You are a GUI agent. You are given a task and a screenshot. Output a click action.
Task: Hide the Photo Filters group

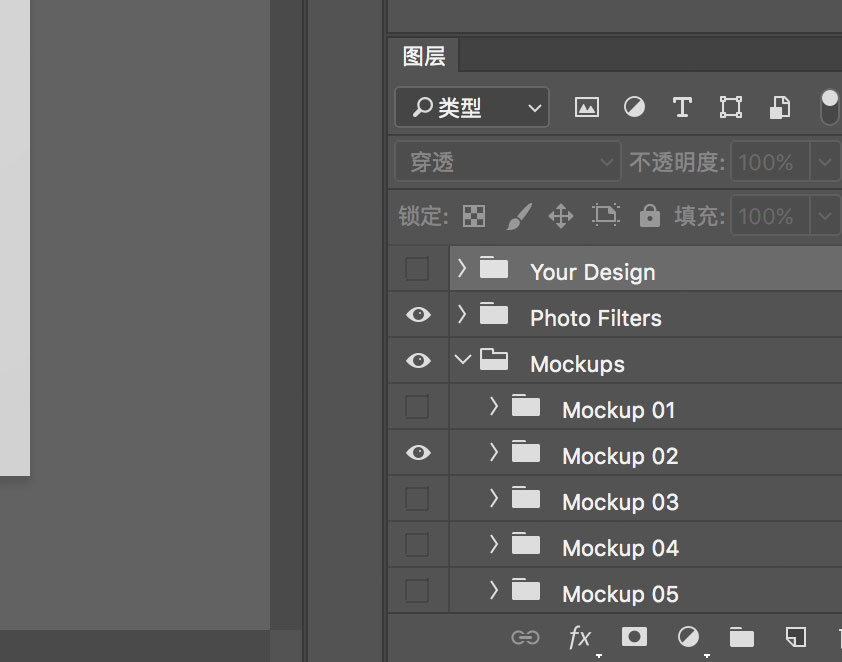(x=417, y=314)
